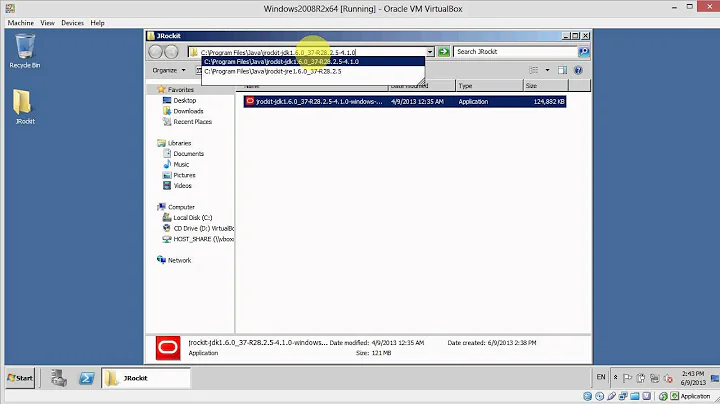Click the Windows Start button
720x404 pixels.
coord(20,378)
